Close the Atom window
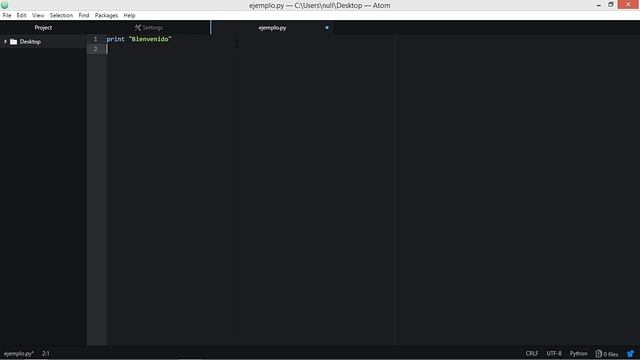Image resolution: width=640 pixels, height=360 pixels. pyautogui.click(x=629, y=4)
